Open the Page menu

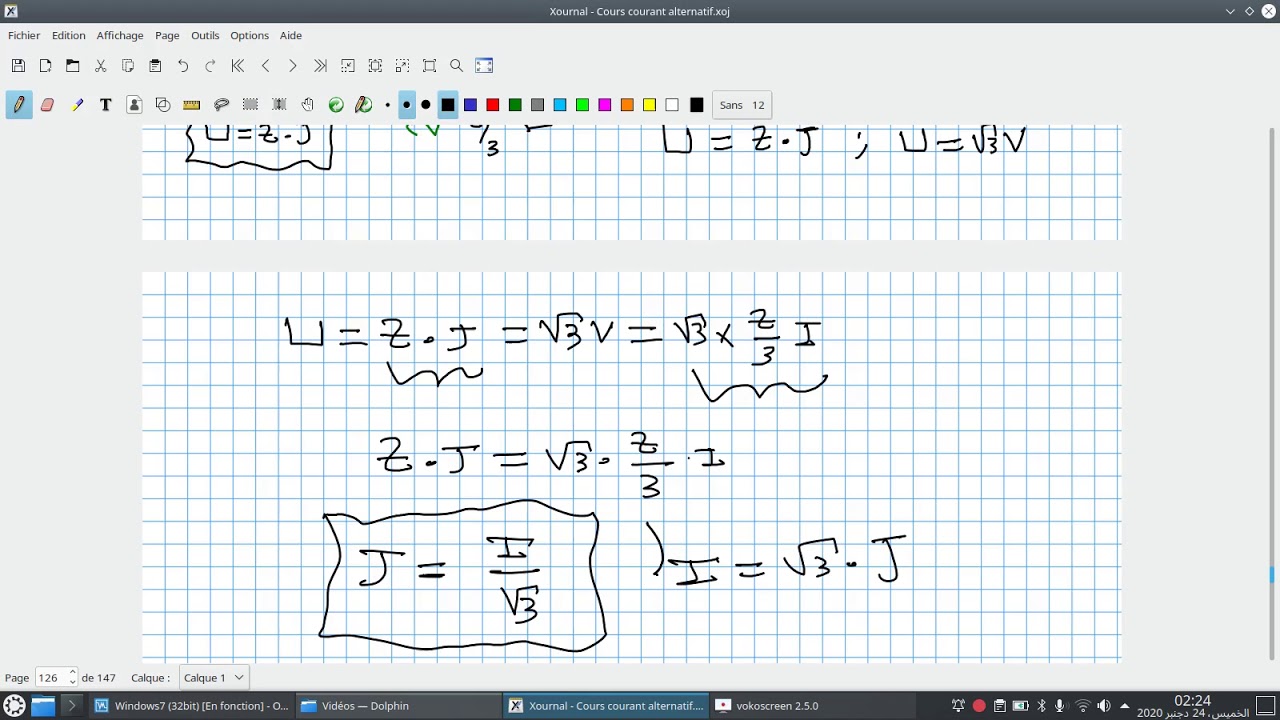pyautogui.click(x=167, y=35)
